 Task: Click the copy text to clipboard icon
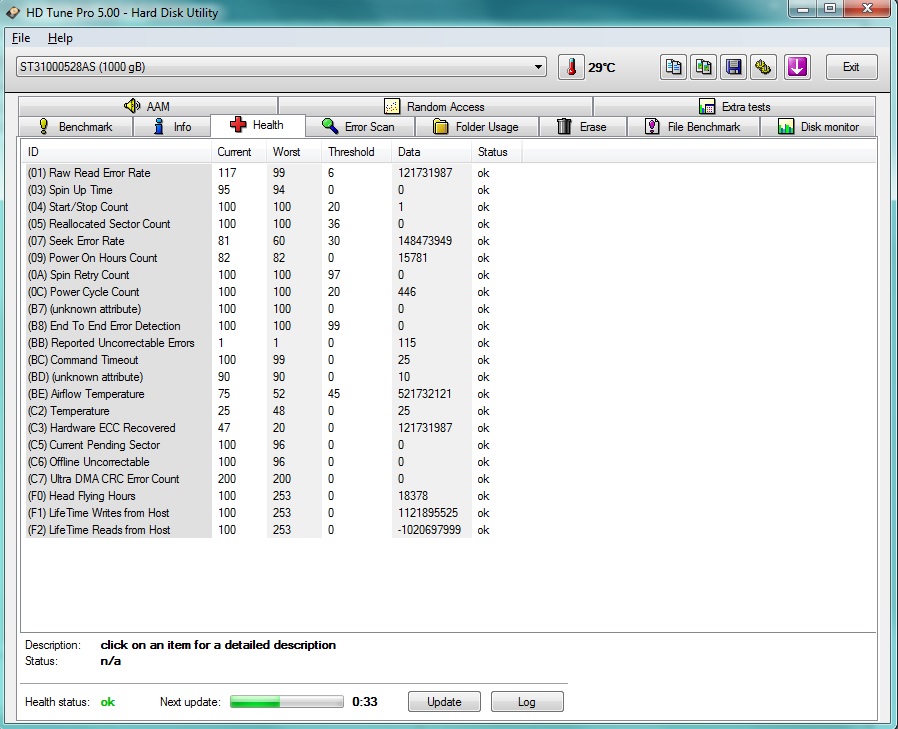tap(674, 67)
